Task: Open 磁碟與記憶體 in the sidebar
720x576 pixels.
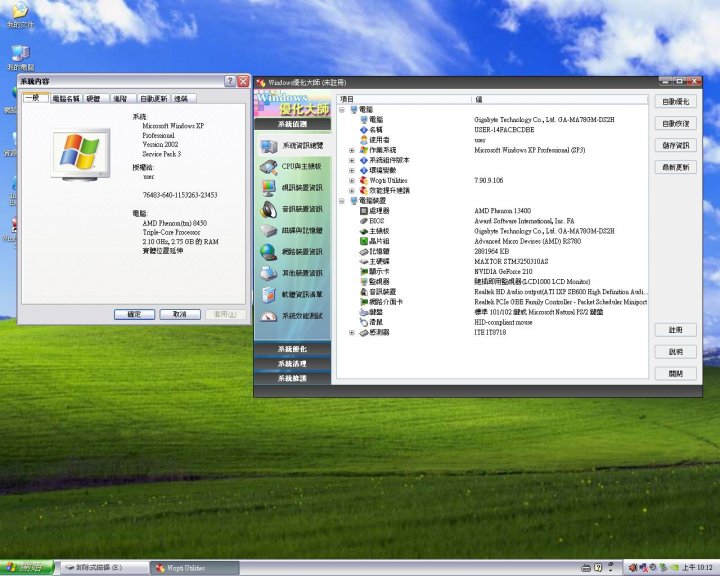Action: 292,231
